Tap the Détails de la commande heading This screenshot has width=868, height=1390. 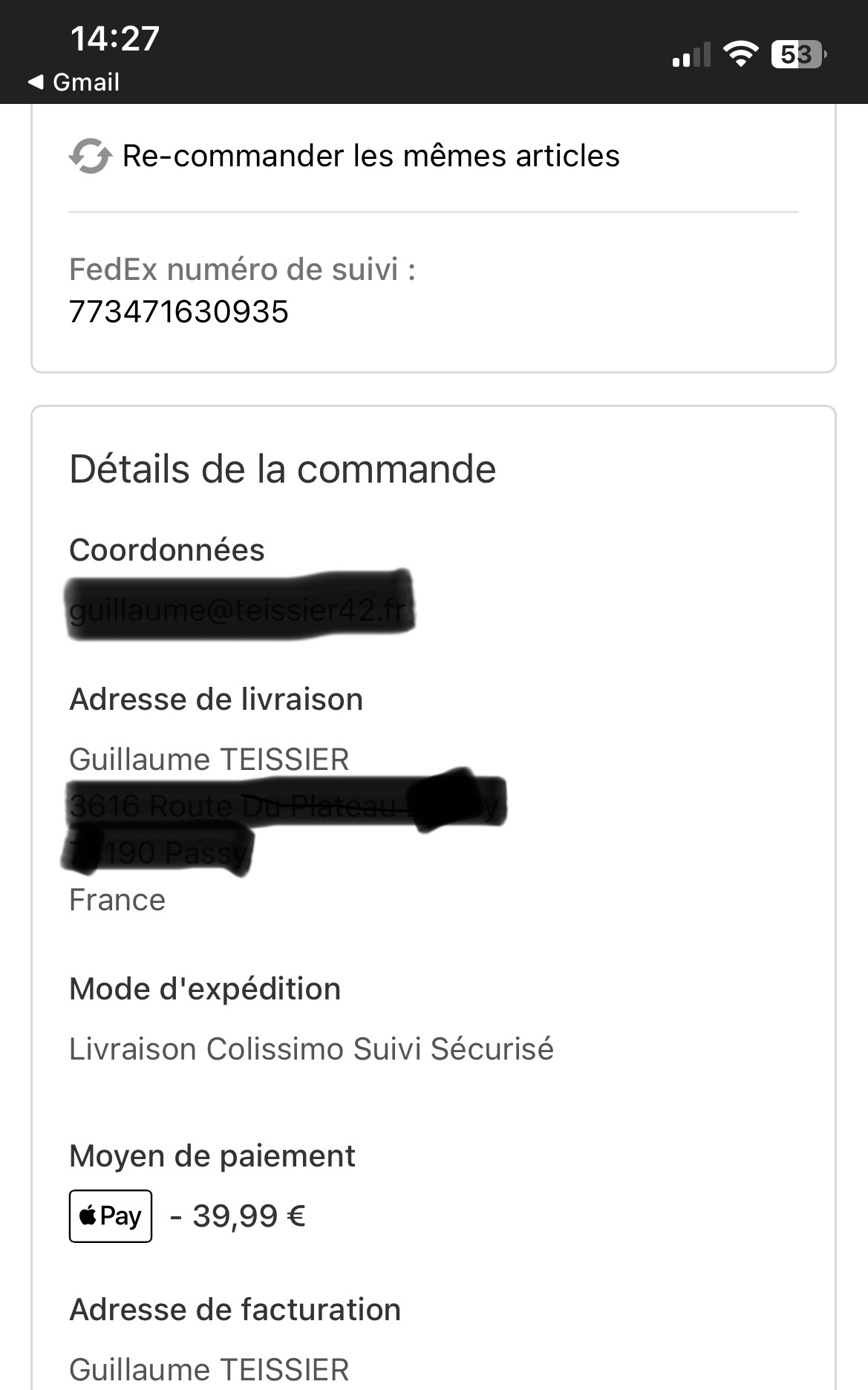(x=283, y=469)
